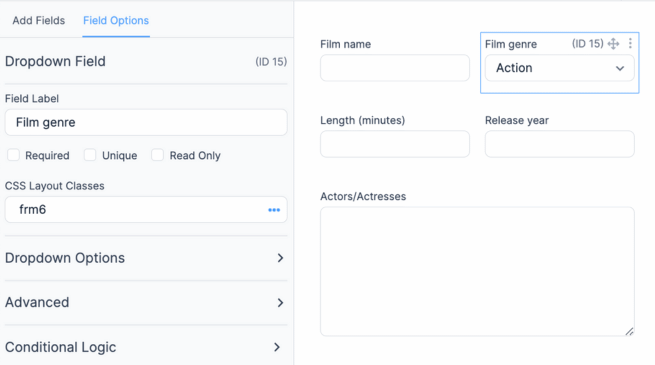
Task: Enable the Required checkbox
Action: (x=13, y=155)
